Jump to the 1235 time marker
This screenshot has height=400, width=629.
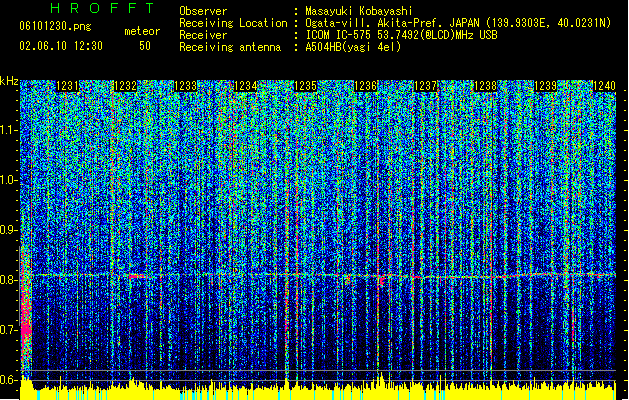[x=306, y=87]
